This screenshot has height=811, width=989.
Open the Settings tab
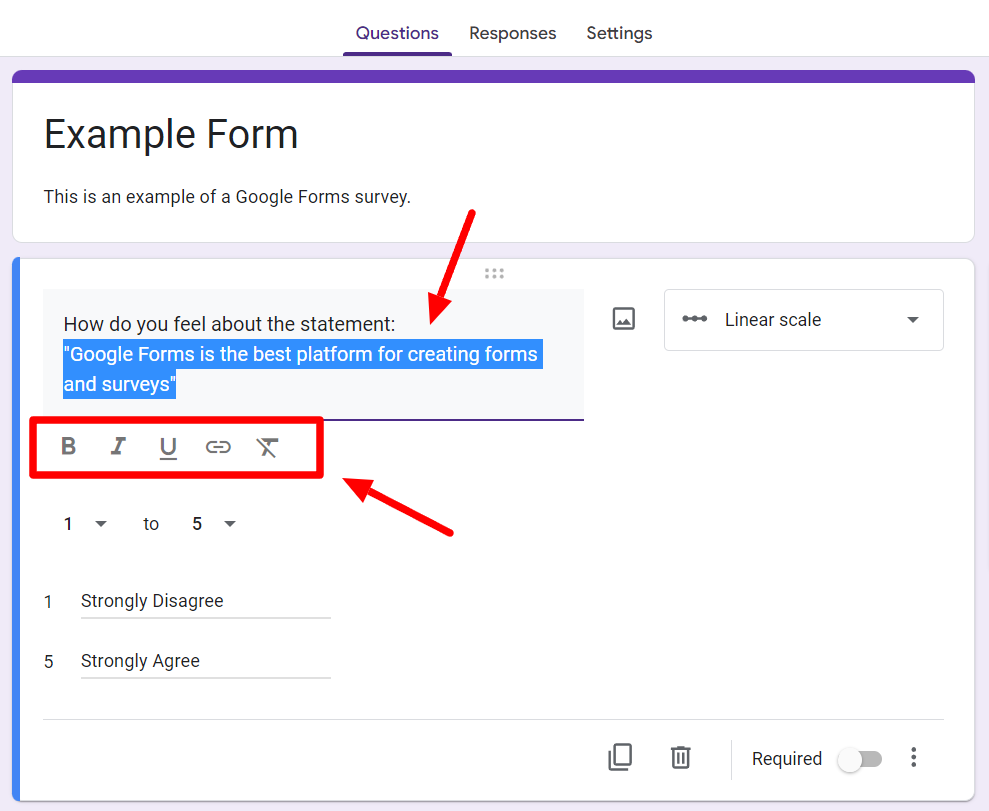point(619,33)
